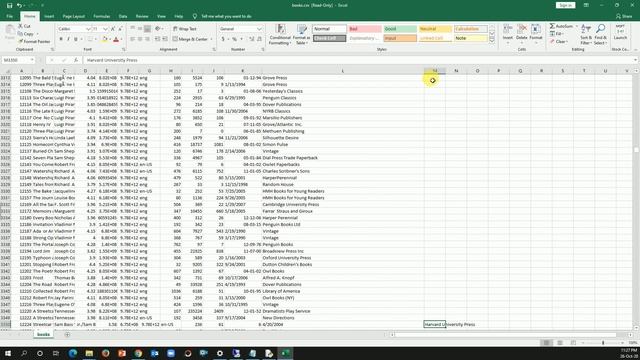640x360 pixels.
Task: Click the Cut scissors button
Action: pos(24,26)
